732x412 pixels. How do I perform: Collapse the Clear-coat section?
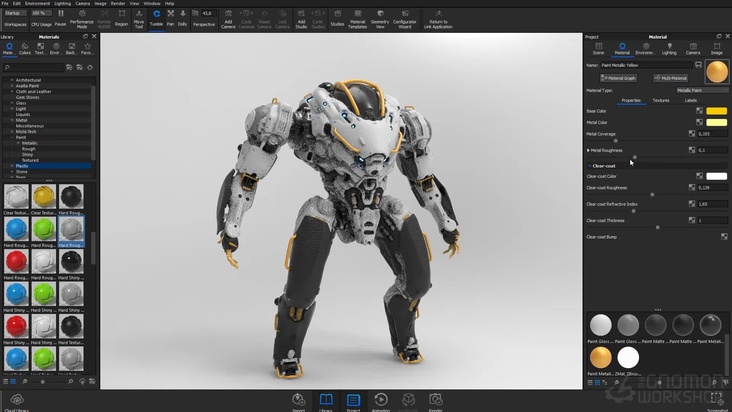tap(590, 166)
